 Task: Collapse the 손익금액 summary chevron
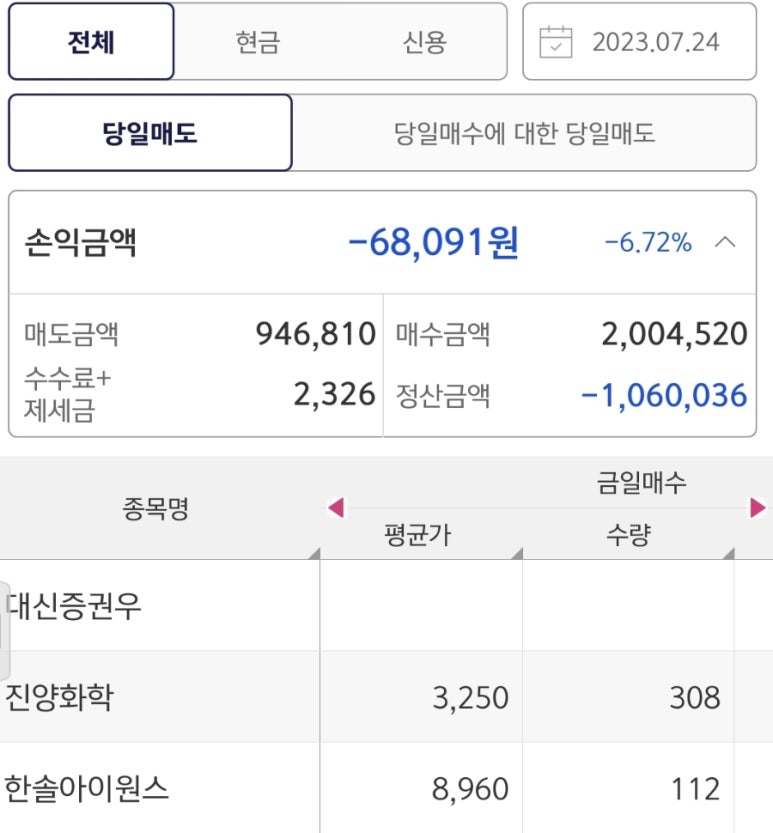[727, 243]
